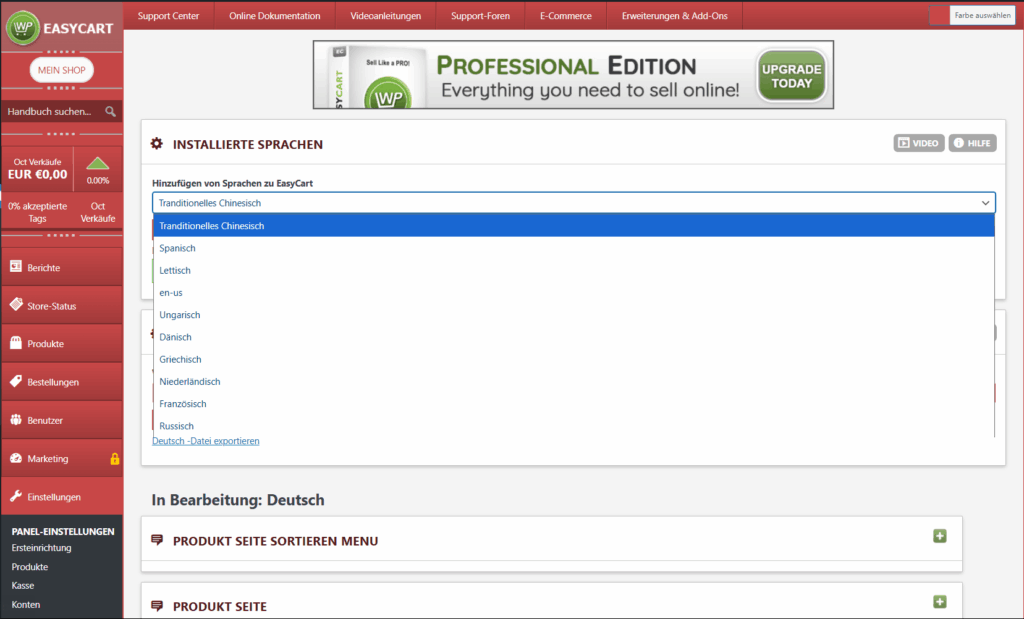
Task: Click the Upgrade Today banner
Action: click(791, 76)
